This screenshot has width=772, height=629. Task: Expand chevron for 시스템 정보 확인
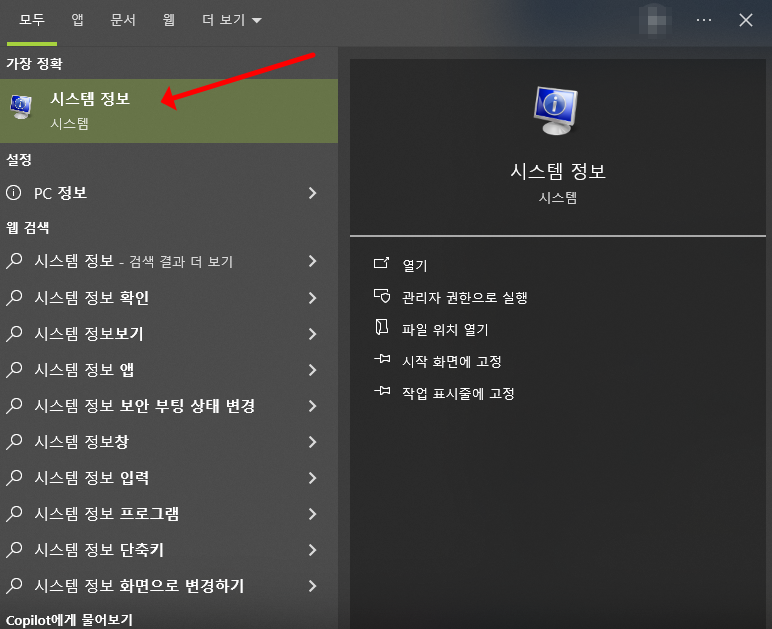[312, 298]
